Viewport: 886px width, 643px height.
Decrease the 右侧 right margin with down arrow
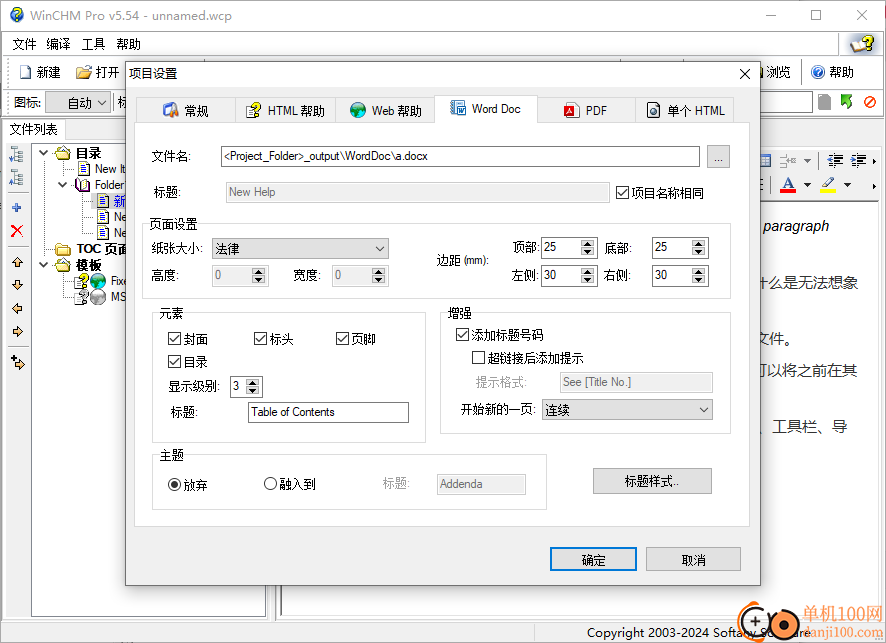[x=698, y=279]
